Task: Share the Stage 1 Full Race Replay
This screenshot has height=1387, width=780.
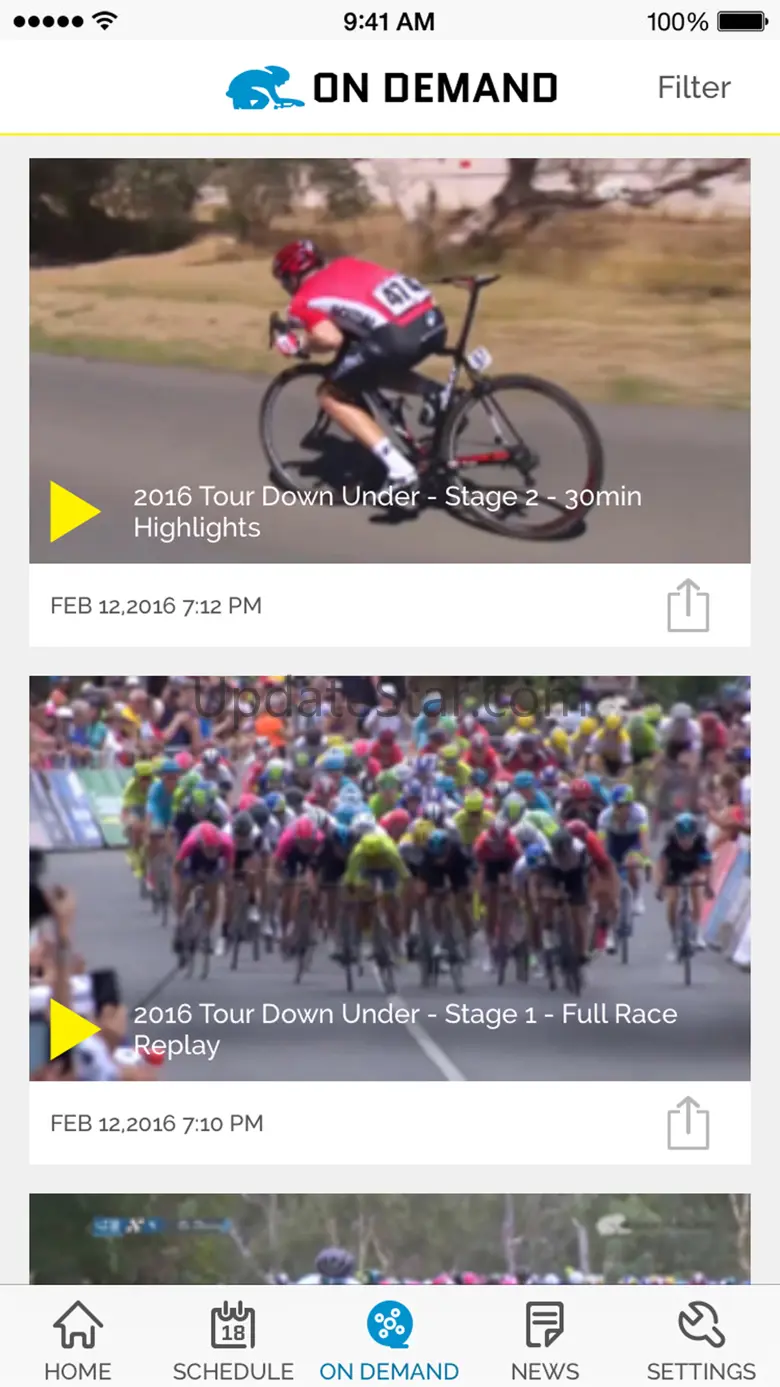Action: pos(688,1123)
